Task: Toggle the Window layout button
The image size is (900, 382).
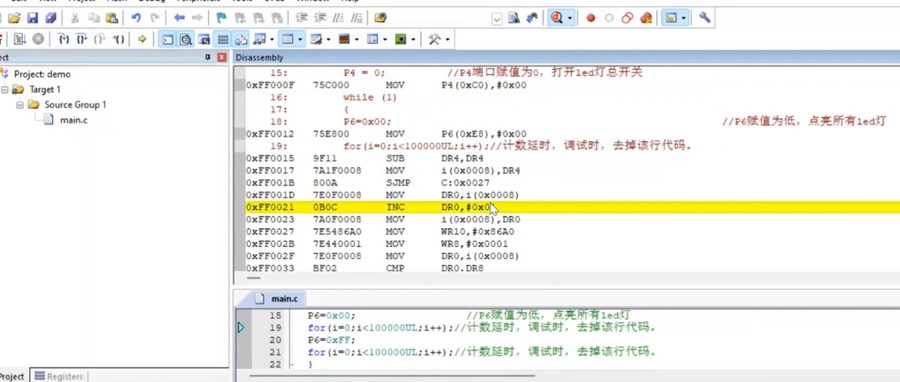Action: pos(670,18)
